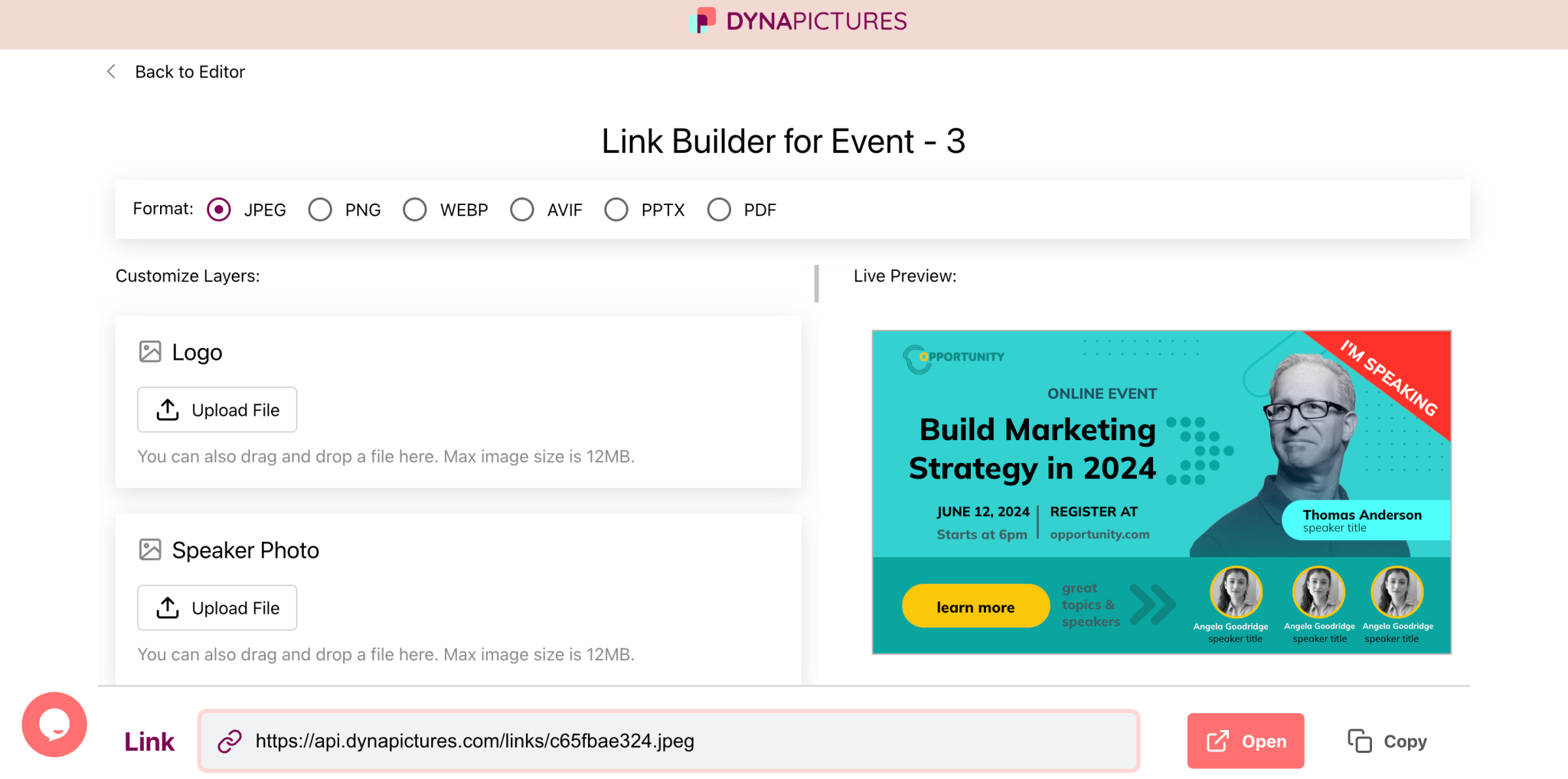
Task: Click the drag and drop hint under Speaker Photo
Action: point(386,655)
